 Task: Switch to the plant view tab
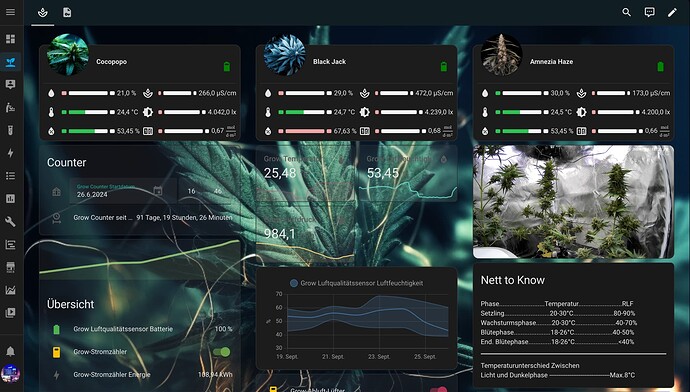coord(43,12)
